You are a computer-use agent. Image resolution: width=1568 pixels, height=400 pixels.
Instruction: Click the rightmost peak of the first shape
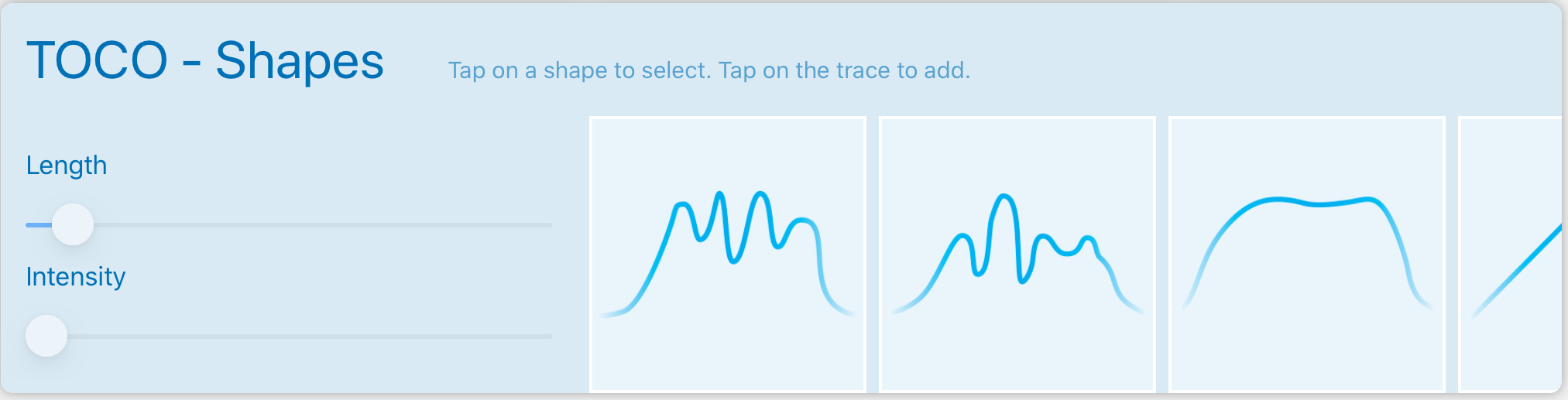[x=804, y=221]
